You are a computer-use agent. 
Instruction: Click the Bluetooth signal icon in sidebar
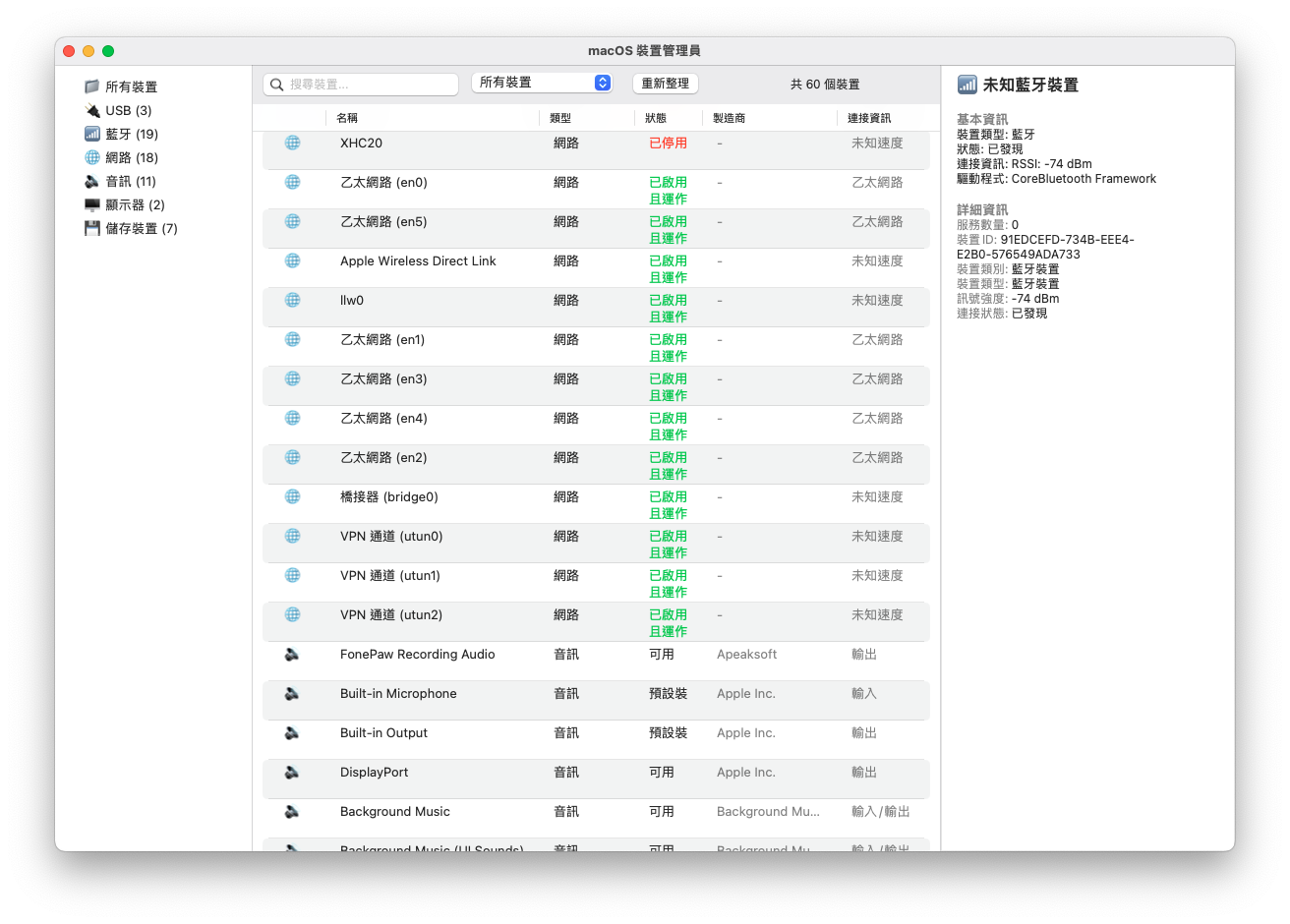pyautogui.click(x=92, y=135)
